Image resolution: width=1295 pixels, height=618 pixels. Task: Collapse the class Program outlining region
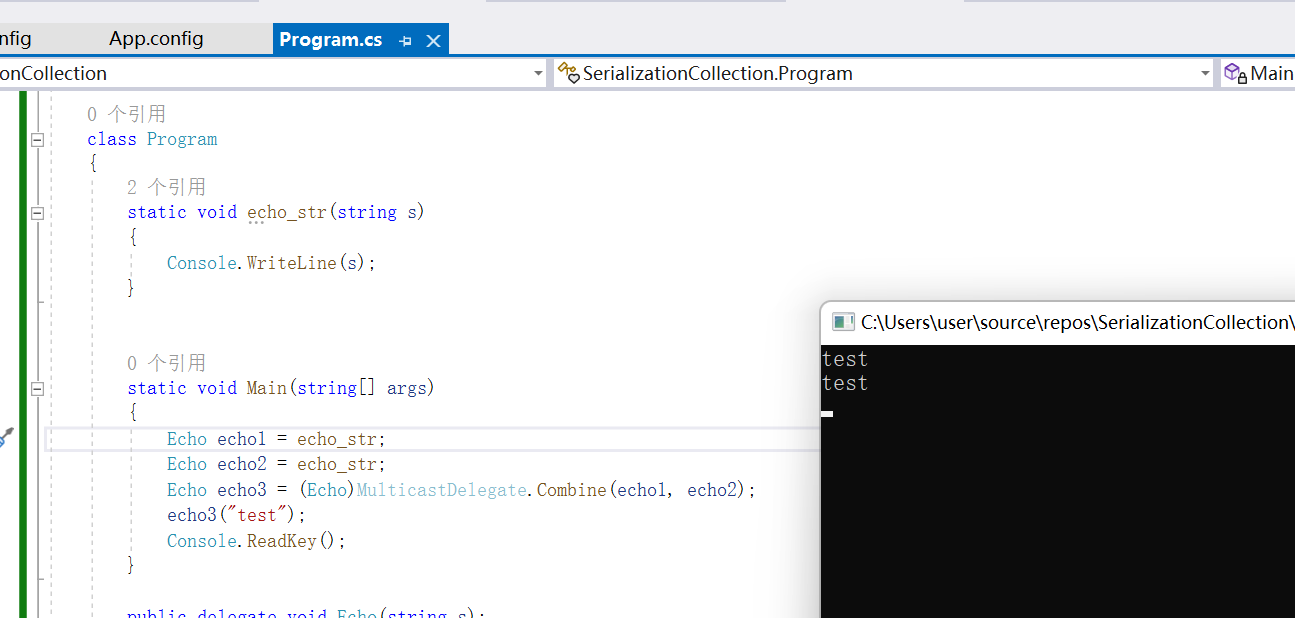click(37, 140)
